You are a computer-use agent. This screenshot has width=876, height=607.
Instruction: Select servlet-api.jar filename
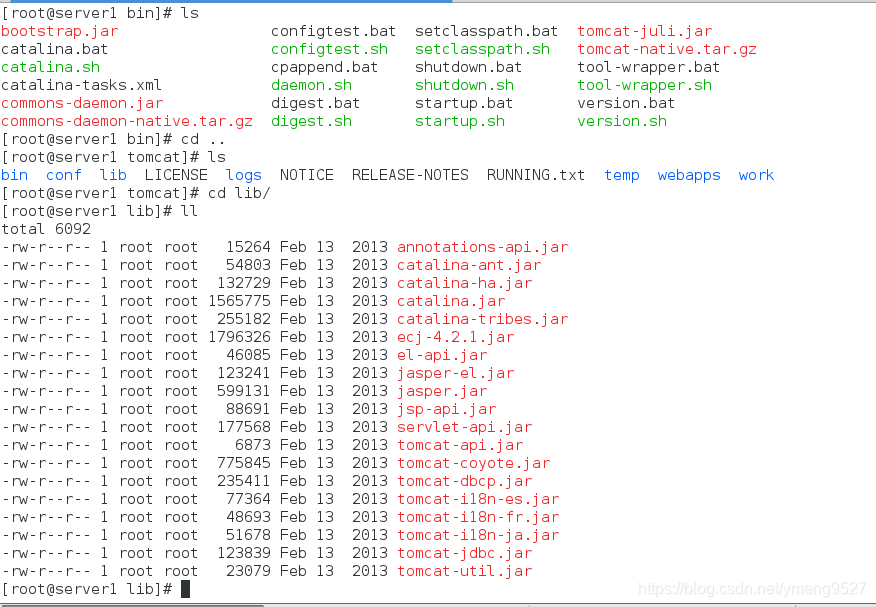tap(465, 427)
